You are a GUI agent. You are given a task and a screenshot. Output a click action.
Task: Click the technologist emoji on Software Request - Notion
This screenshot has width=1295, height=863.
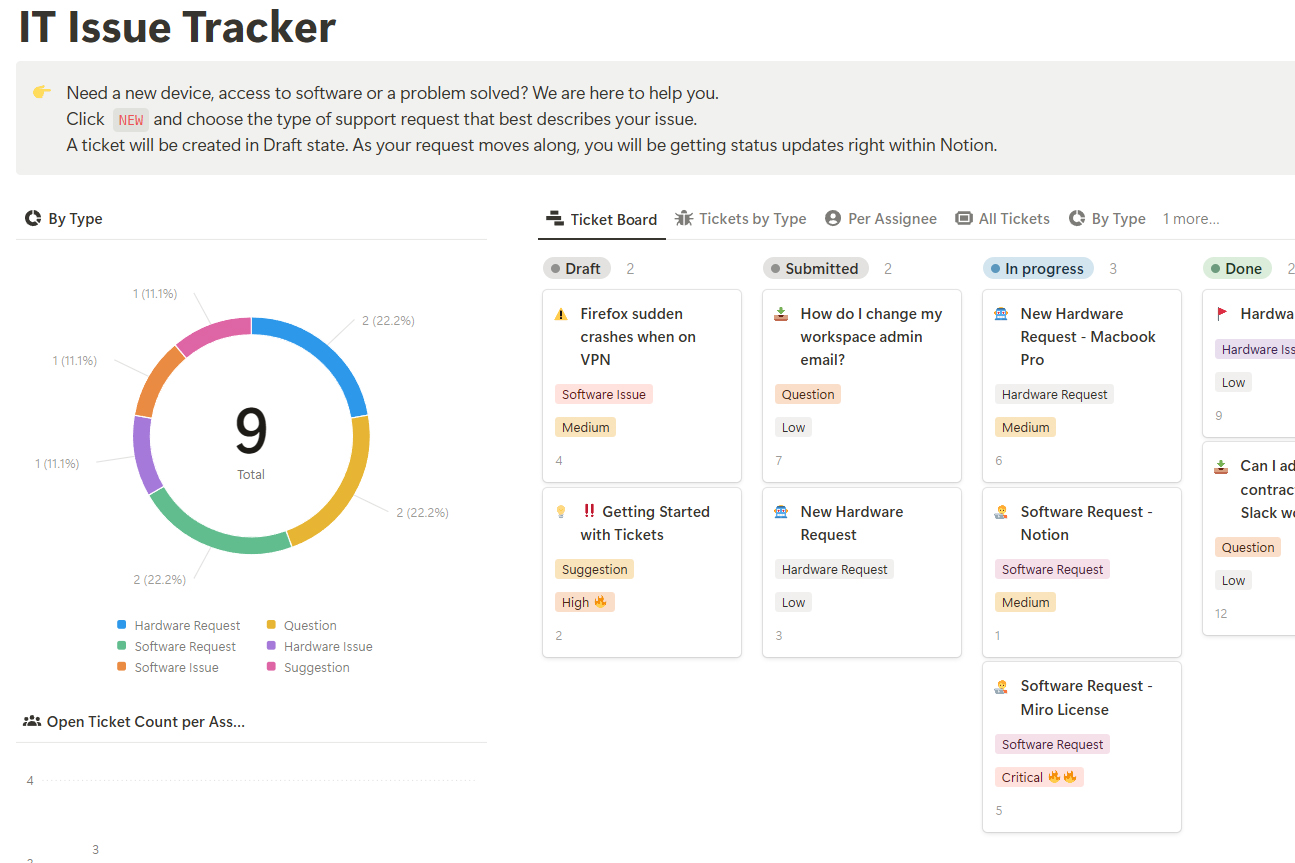point(1001,511)
